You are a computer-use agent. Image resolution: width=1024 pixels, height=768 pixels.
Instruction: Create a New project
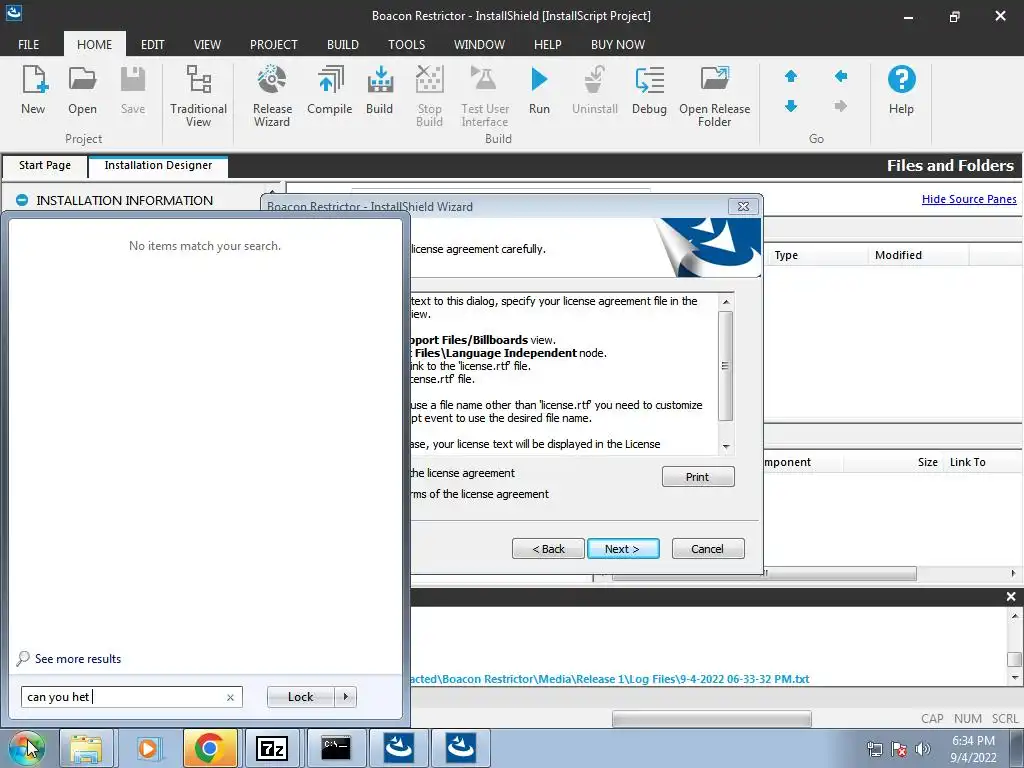click(33, 90)
